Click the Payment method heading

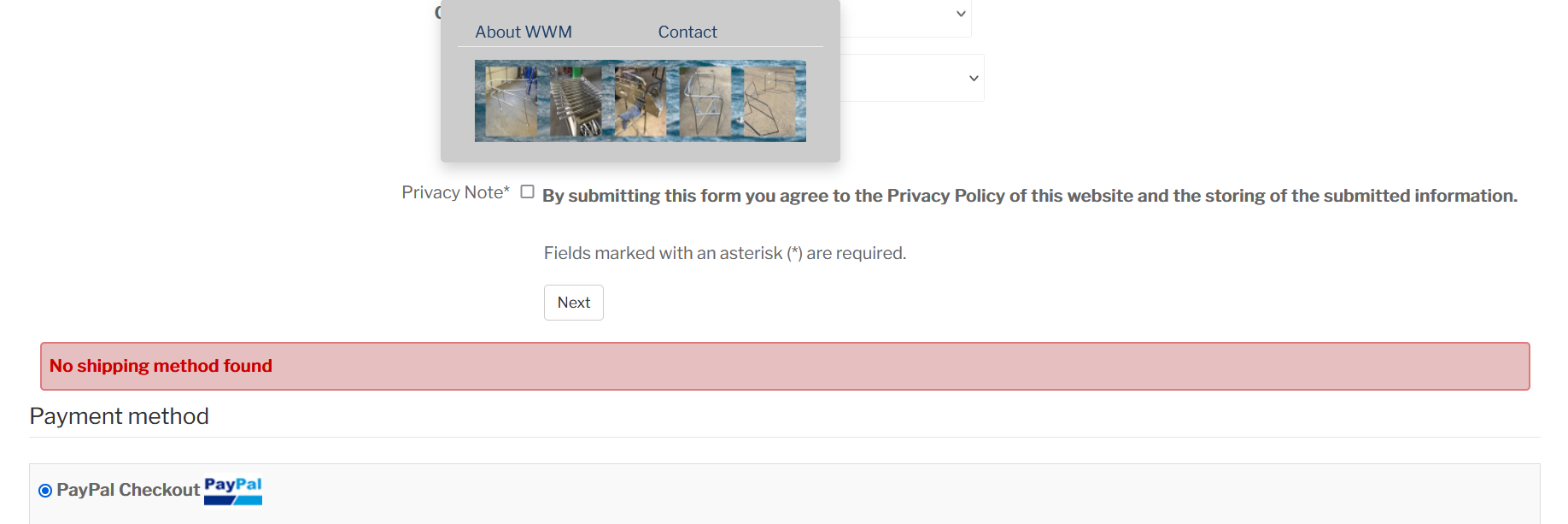(119, 416)
